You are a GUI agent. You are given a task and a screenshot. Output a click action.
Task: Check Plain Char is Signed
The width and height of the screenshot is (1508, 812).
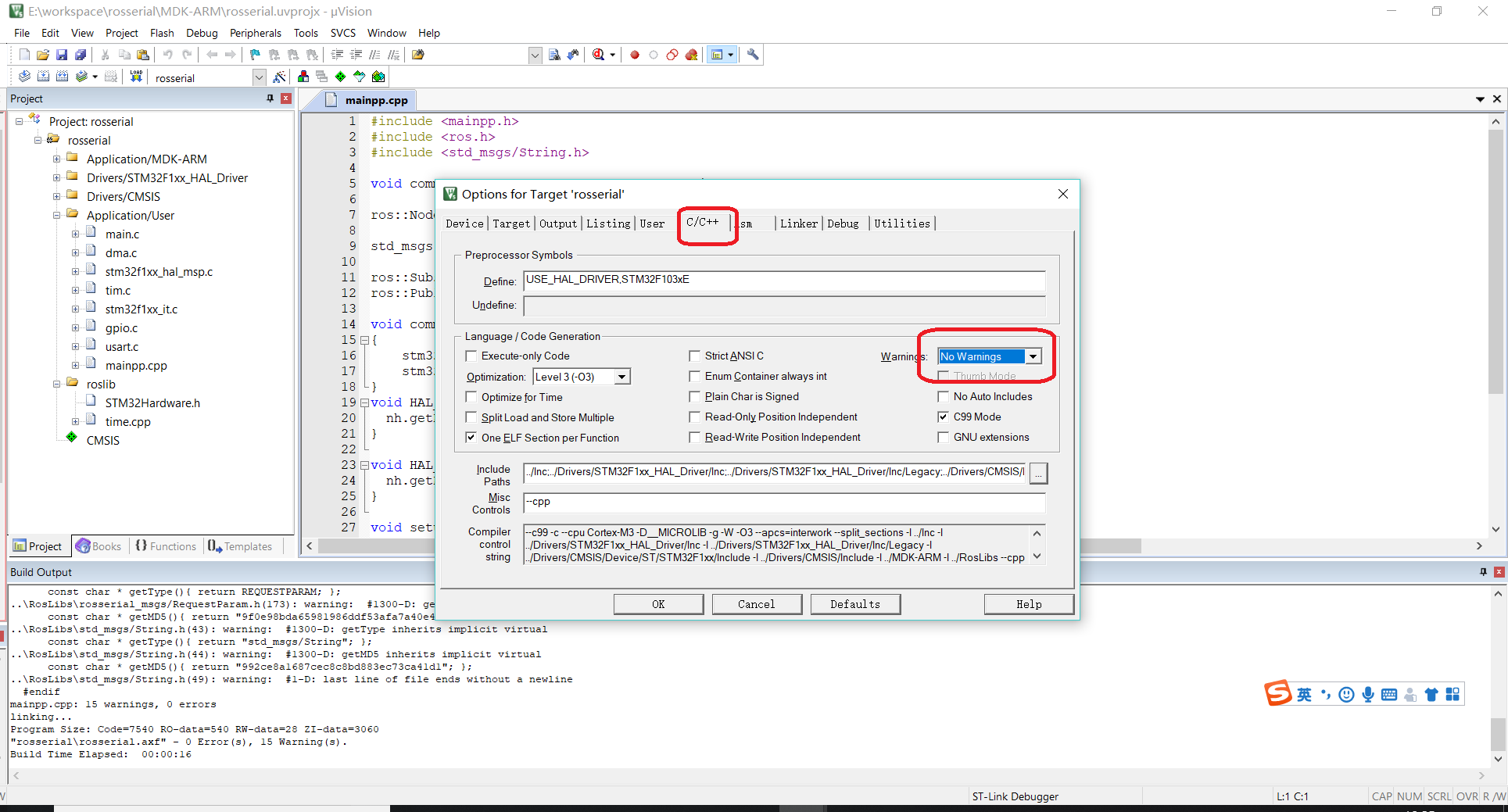[x=694, y=396]
